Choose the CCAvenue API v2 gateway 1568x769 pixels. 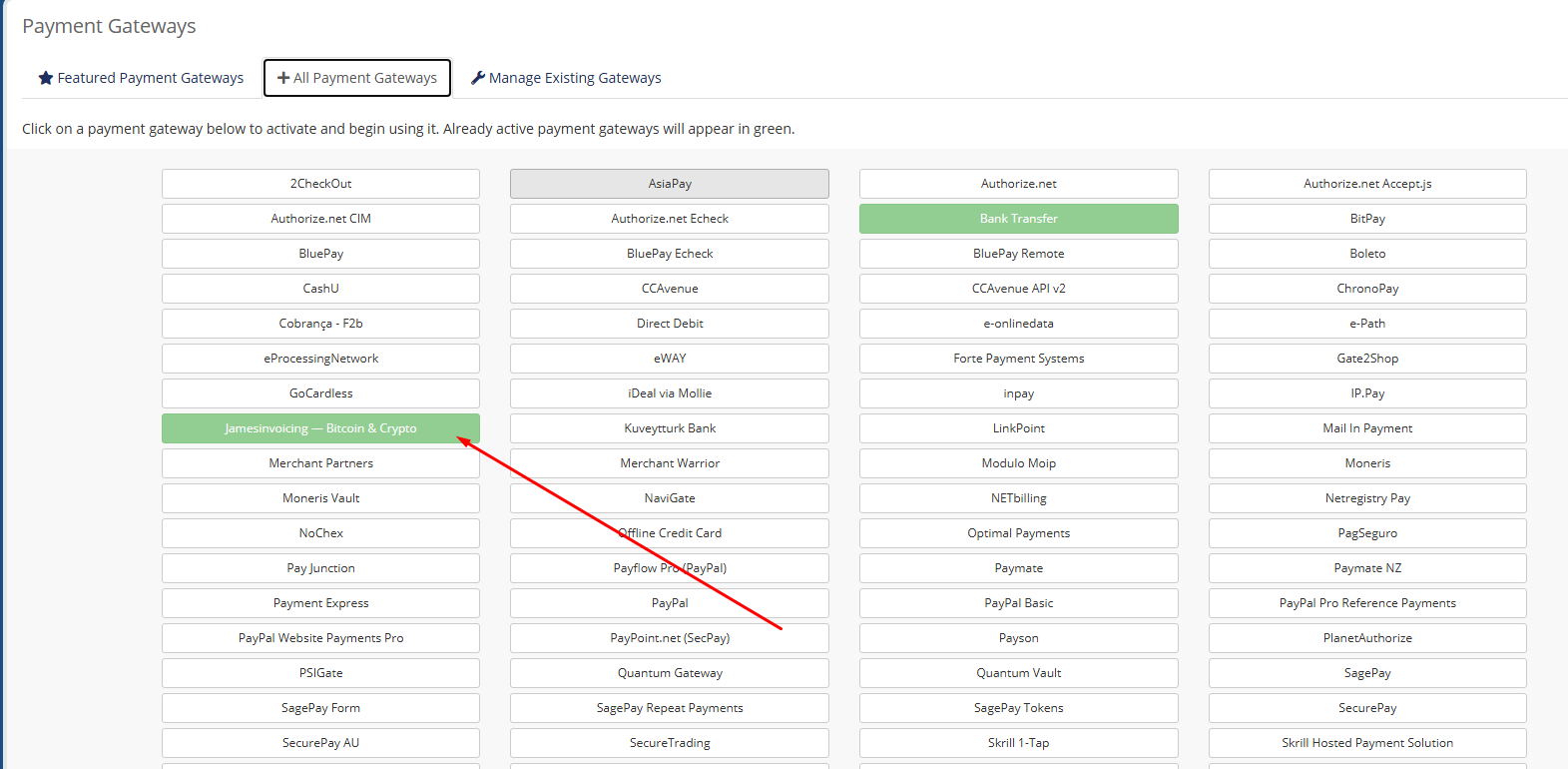pyautogui.click(x=1019, y=289)
